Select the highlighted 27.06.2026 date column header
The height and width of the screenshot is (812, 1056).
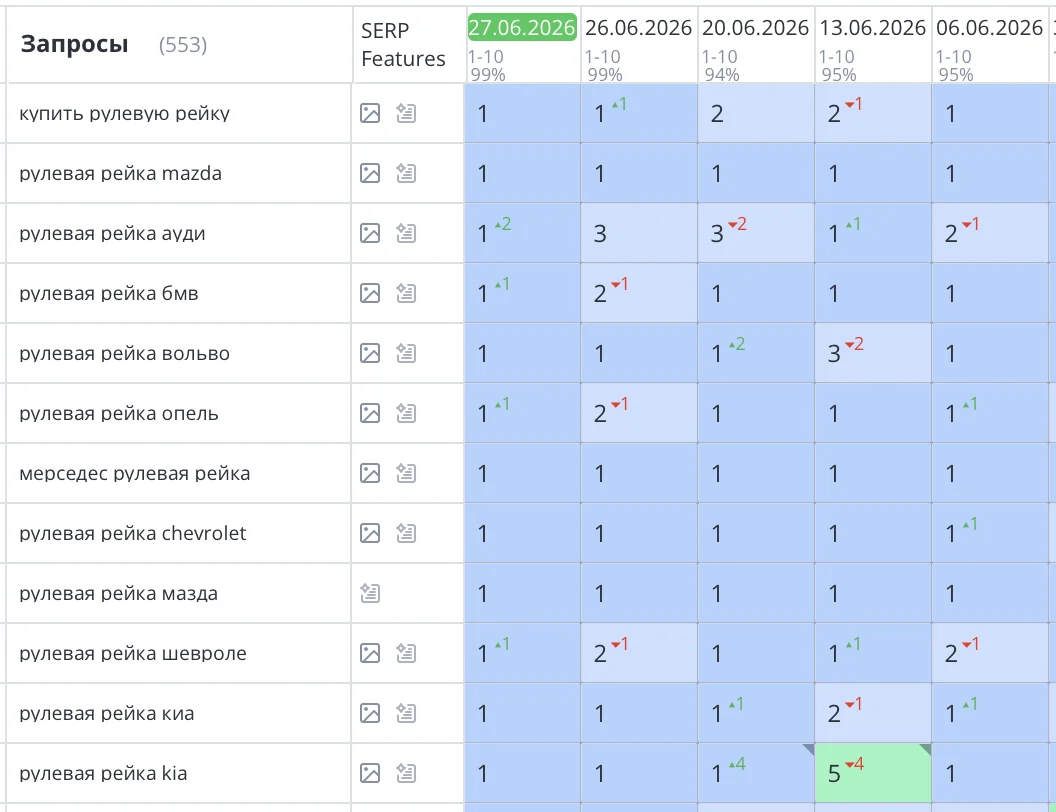point(522,28)
